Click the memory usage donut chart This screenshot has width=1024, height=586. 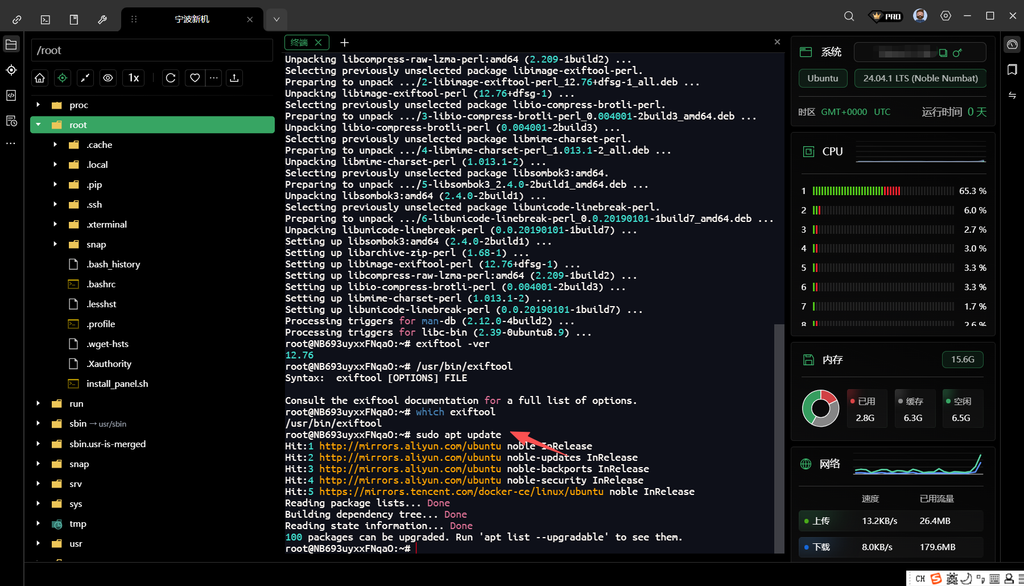820,408
